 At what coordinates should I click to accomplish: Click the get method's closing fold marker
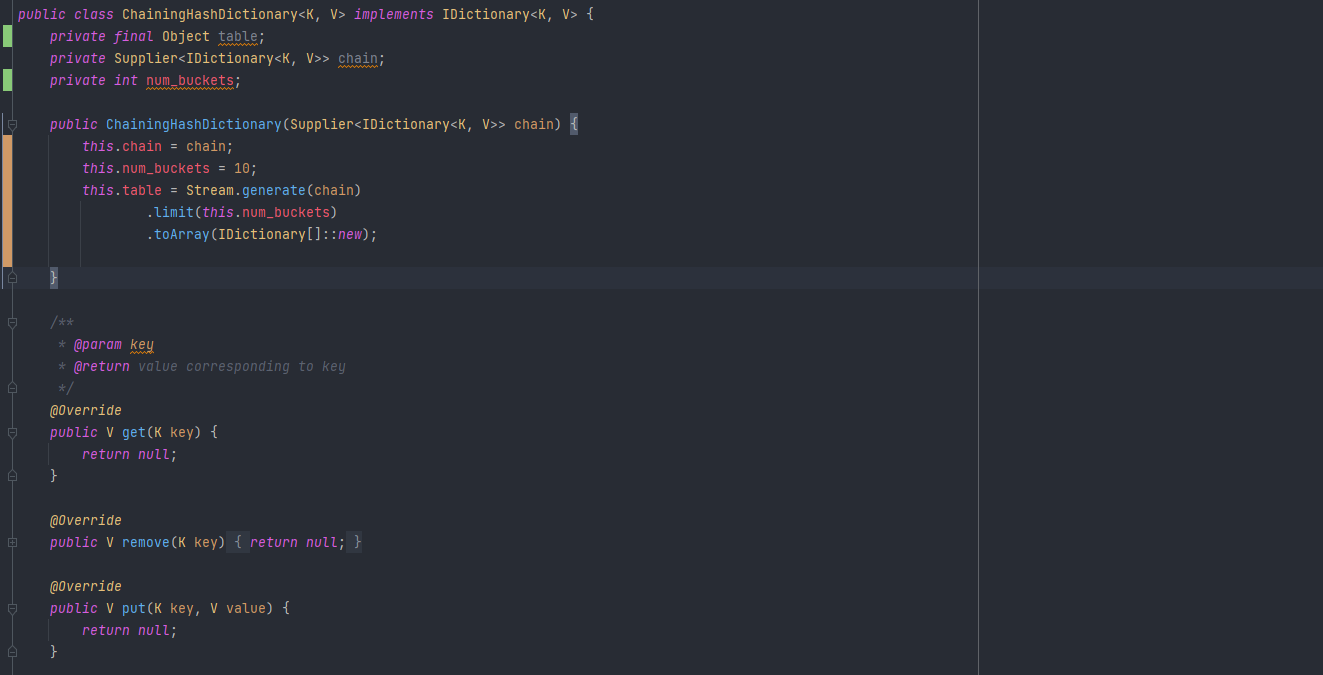click(x=12, y=477)
